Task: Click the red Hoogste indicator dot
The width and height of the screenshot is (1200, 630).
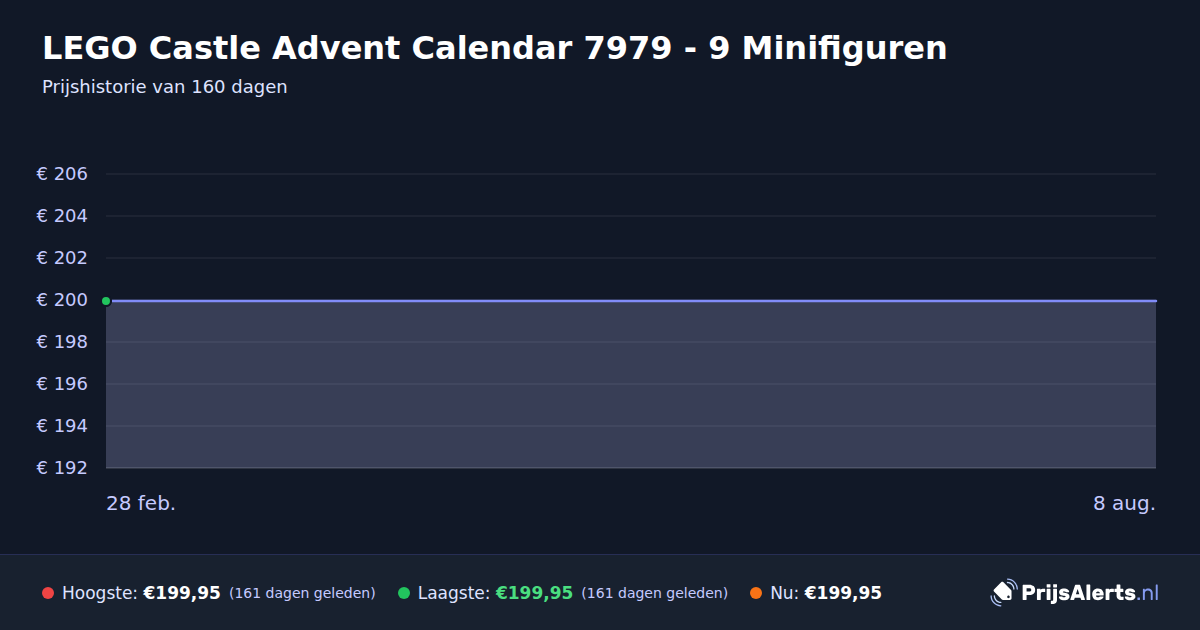Action: coord(48,593)
